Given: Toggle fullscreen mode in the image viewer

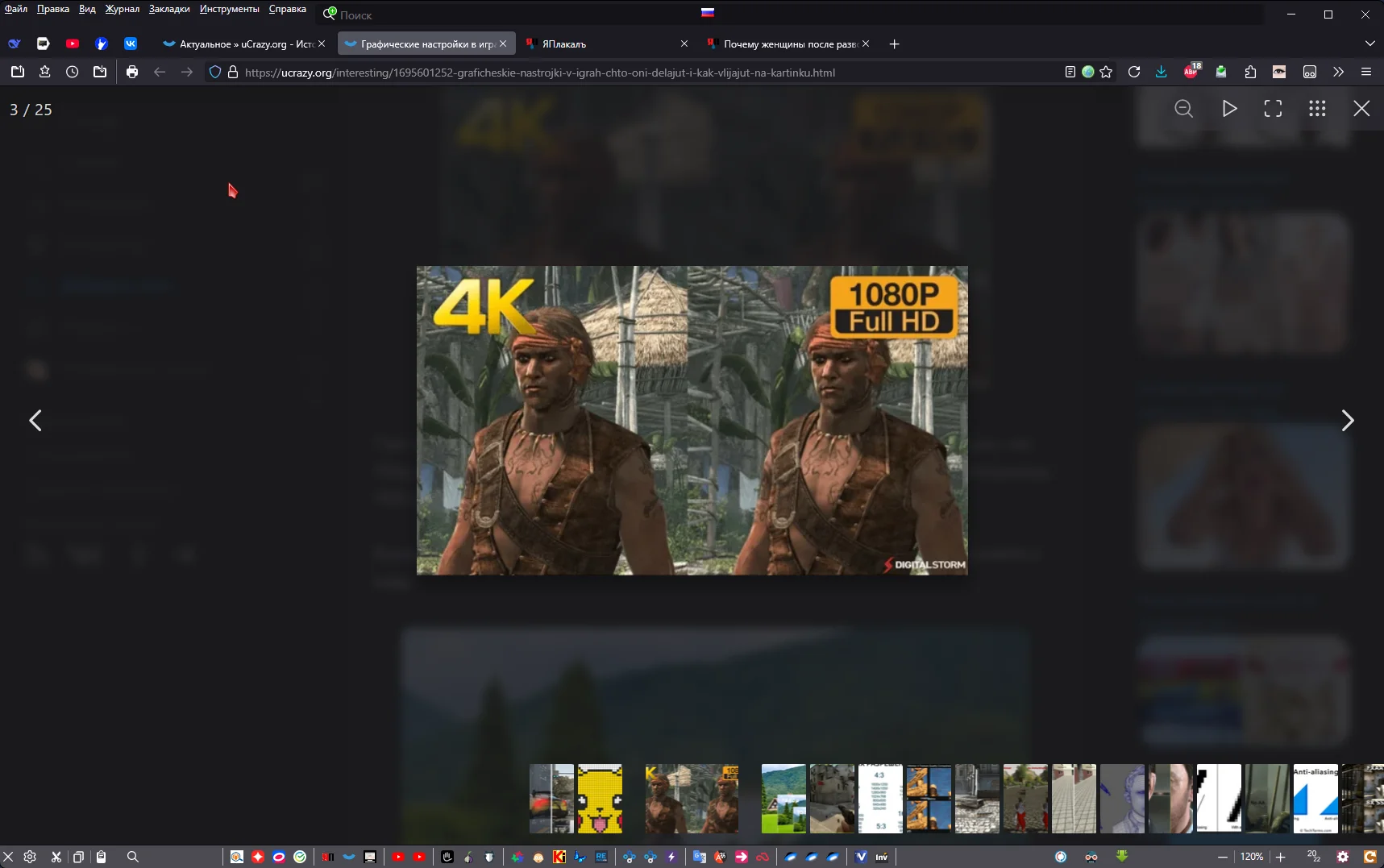Looking at the screenshot, I should (x=1273, y=109).
